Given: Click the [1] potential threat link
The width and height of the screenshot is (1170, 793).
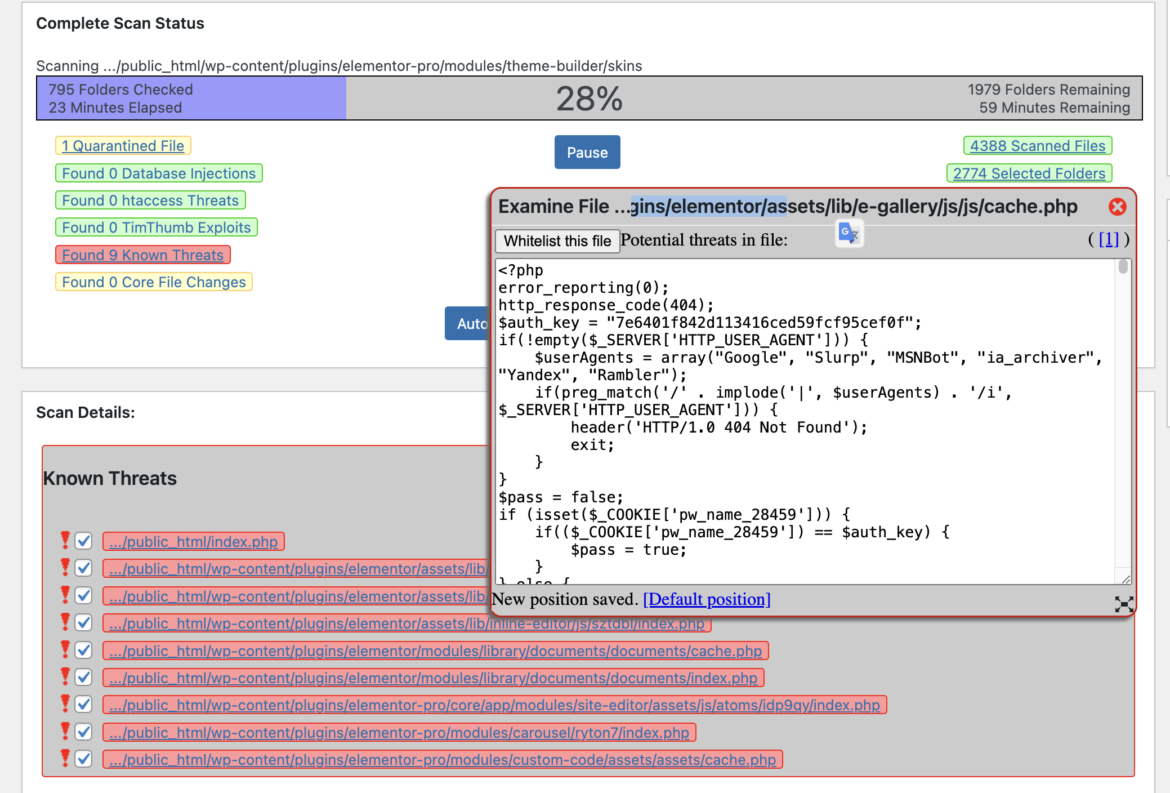Looking at the screenshot, I should pos(1109,239).
